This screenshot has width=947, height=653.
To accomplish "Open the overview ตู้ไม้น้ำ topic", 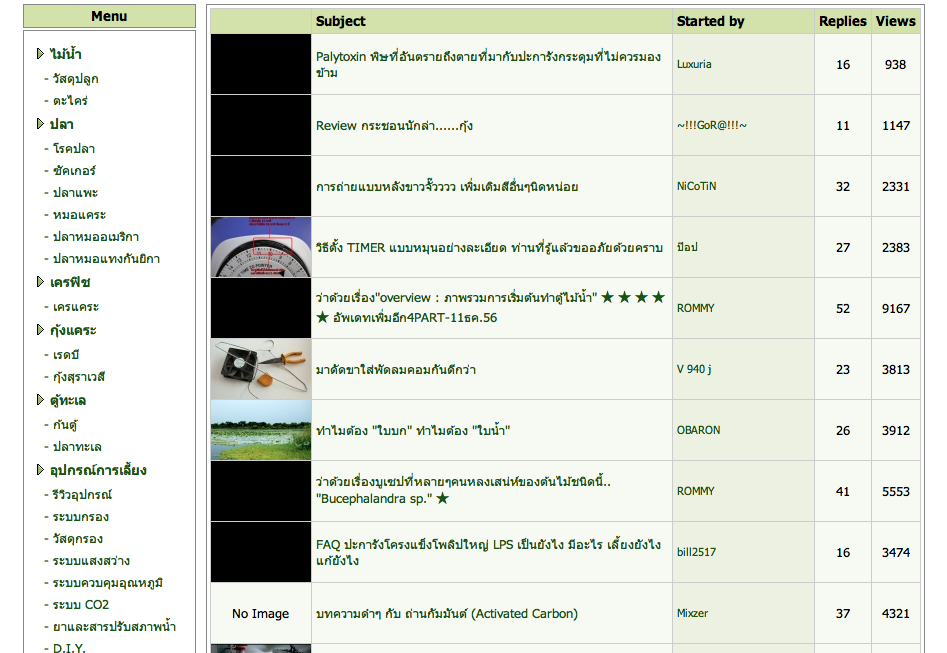I will tap(490, 307).
